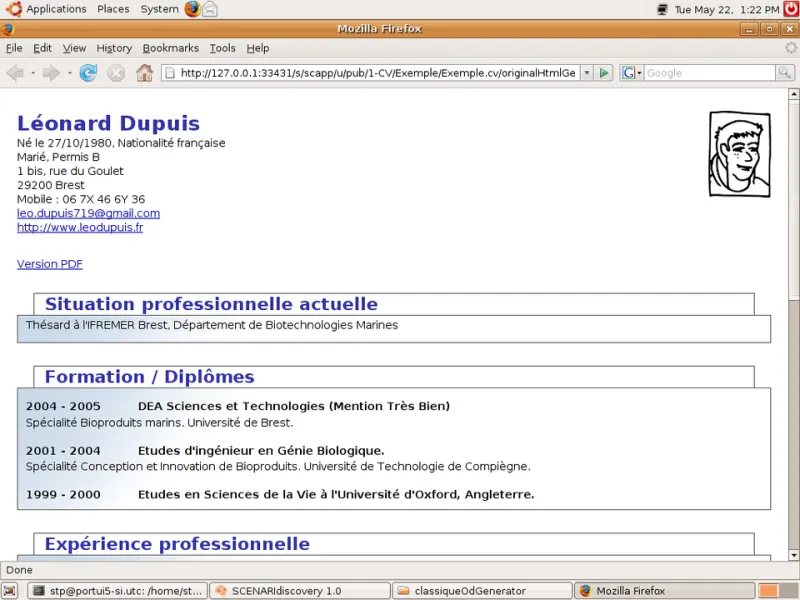800x600 pixels.
Task: Click the Done status bar text
Action: tap(19, 570)
